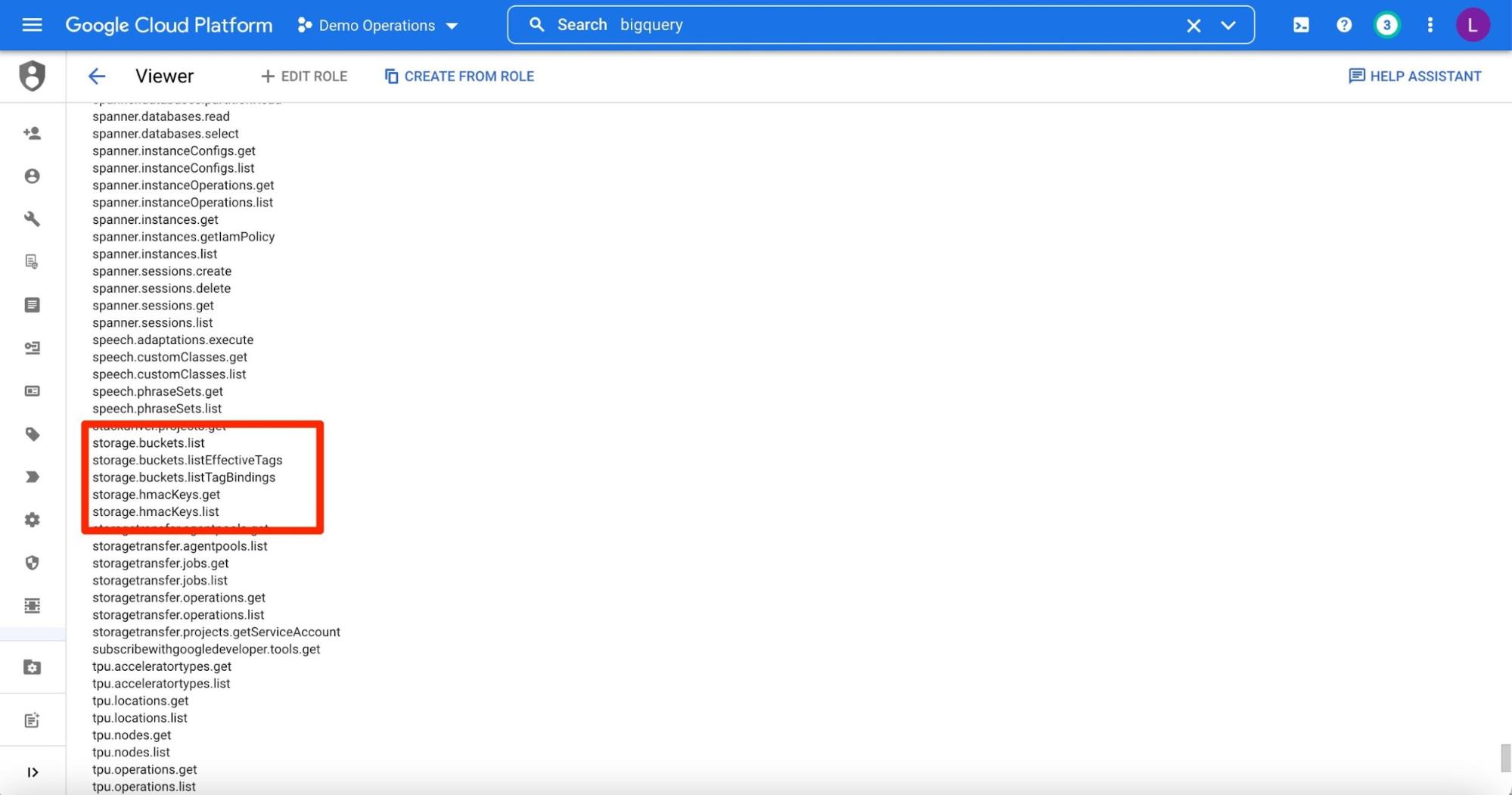Image resolution: width=1512 pixels, height=795 pixels.
Task: Open the Privacy & Security shield icon
Action: (x=32, y=563)
